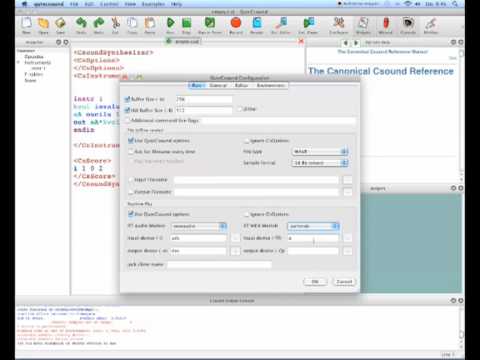Viewport: 480px width, 360px height.
Task: Click the Utilities toolbar icon
Action: tap(431, 23)
